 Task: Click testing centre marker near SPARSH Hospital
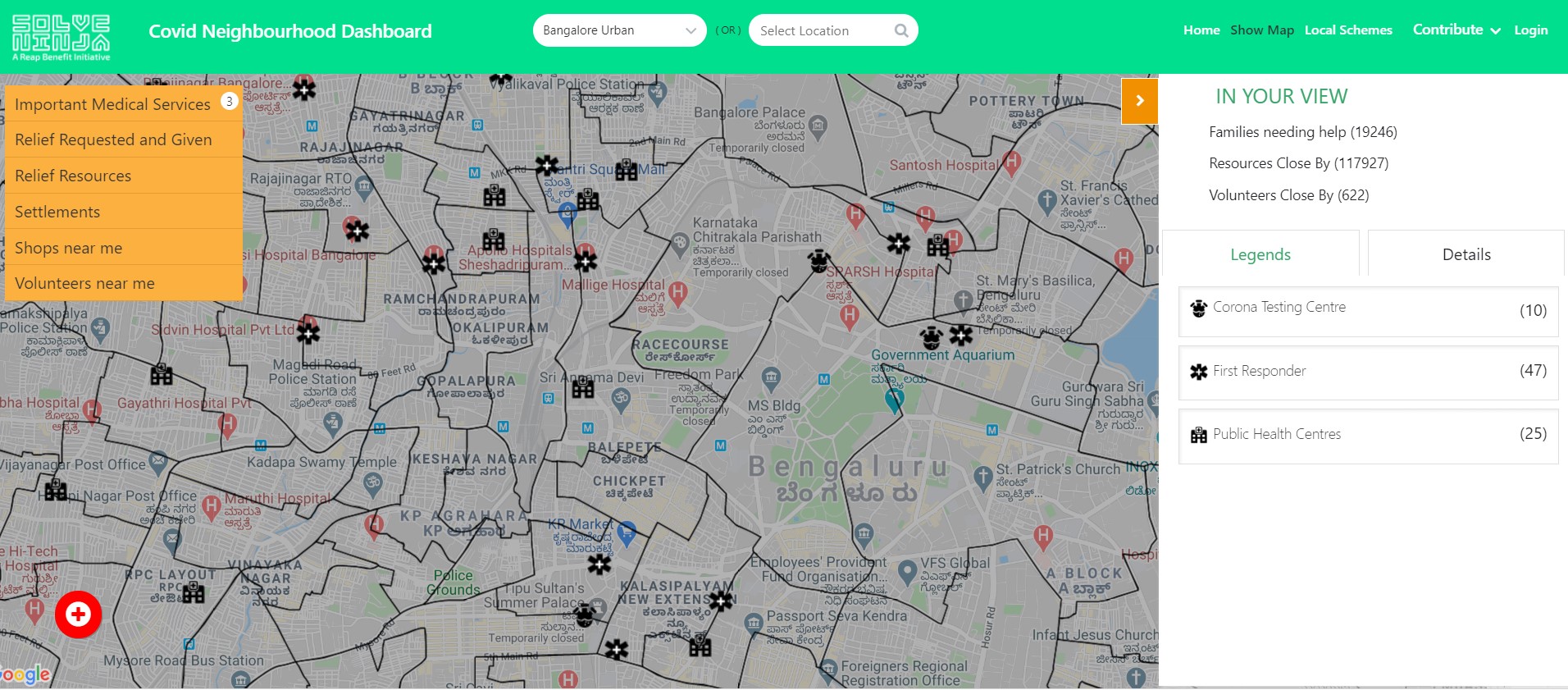818,262
